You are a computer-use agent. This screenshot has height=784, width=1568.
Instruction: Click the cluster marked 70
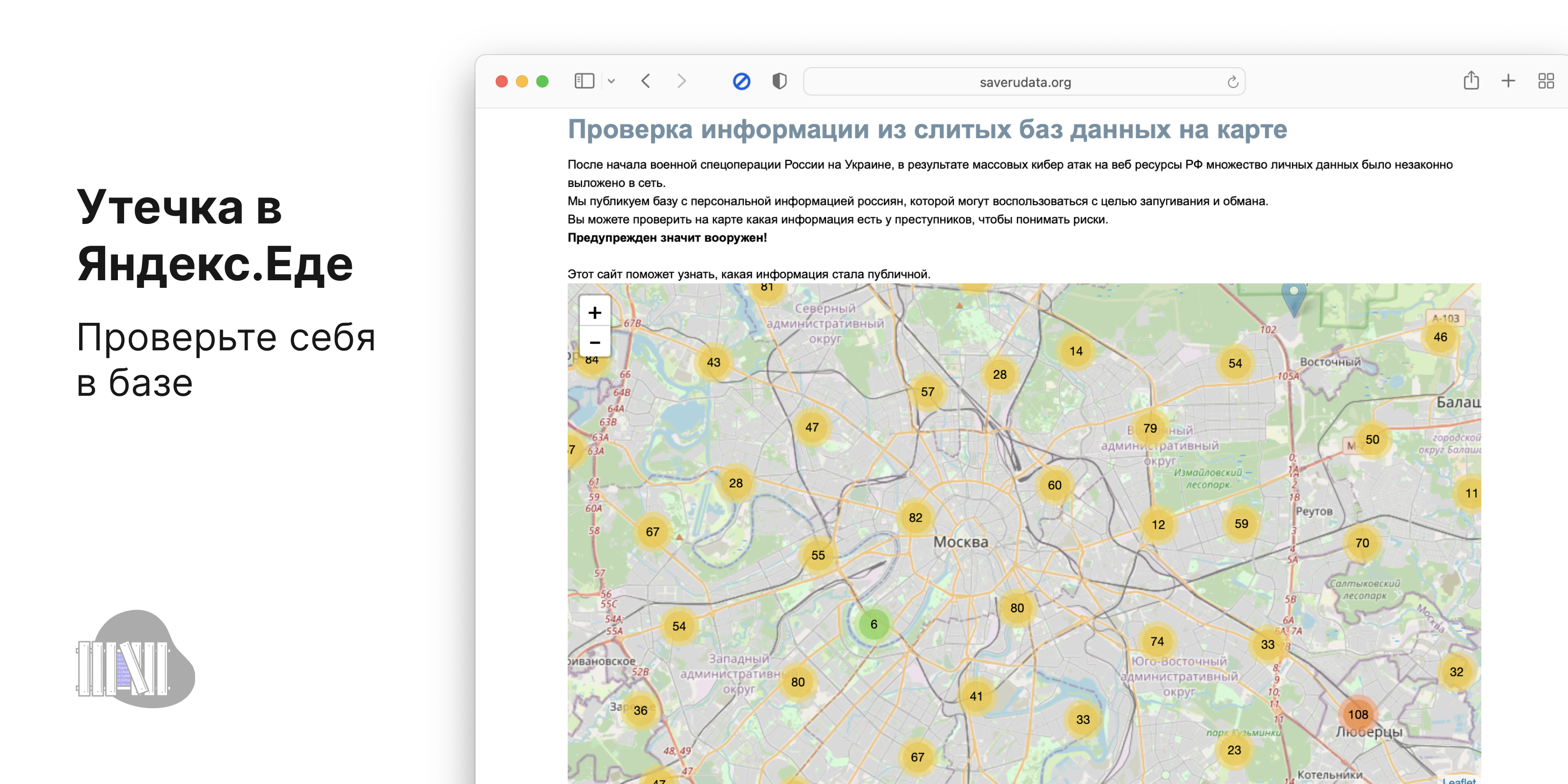tap(1362, 543)
